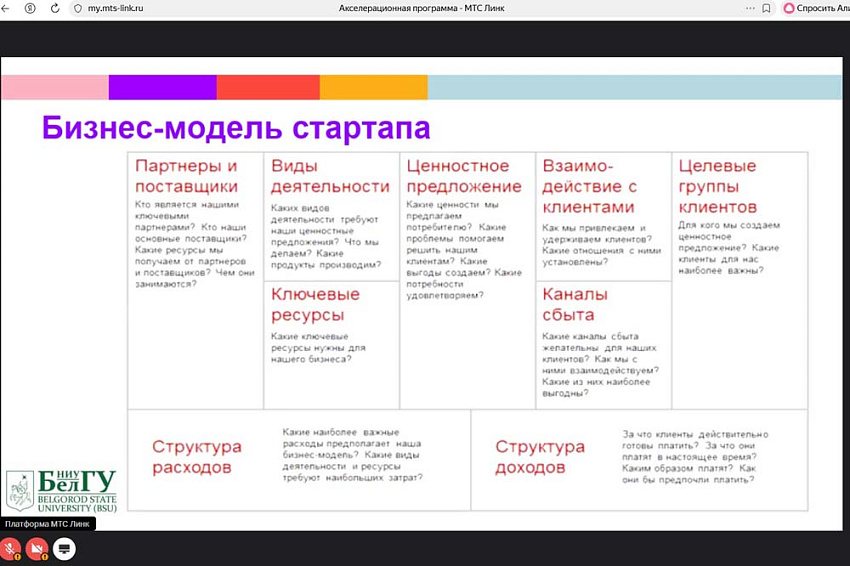
Task: Click the "Платформа МТС Линк" label
Action: (47, 524)
